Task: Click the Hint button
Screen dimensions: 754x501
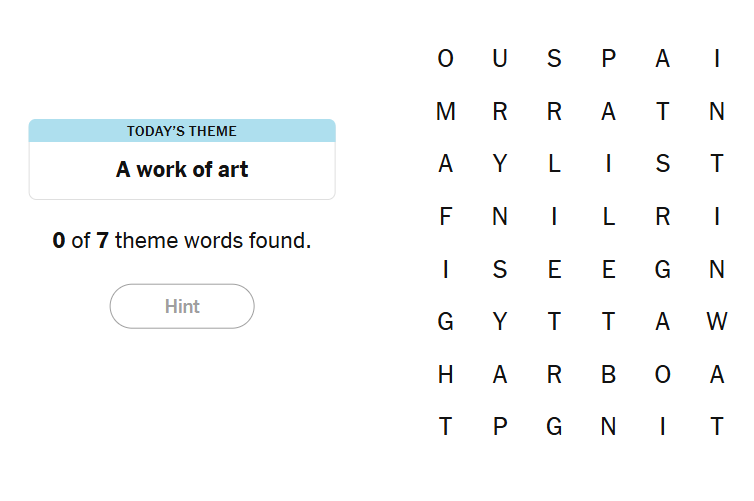Action: [182, 306]
